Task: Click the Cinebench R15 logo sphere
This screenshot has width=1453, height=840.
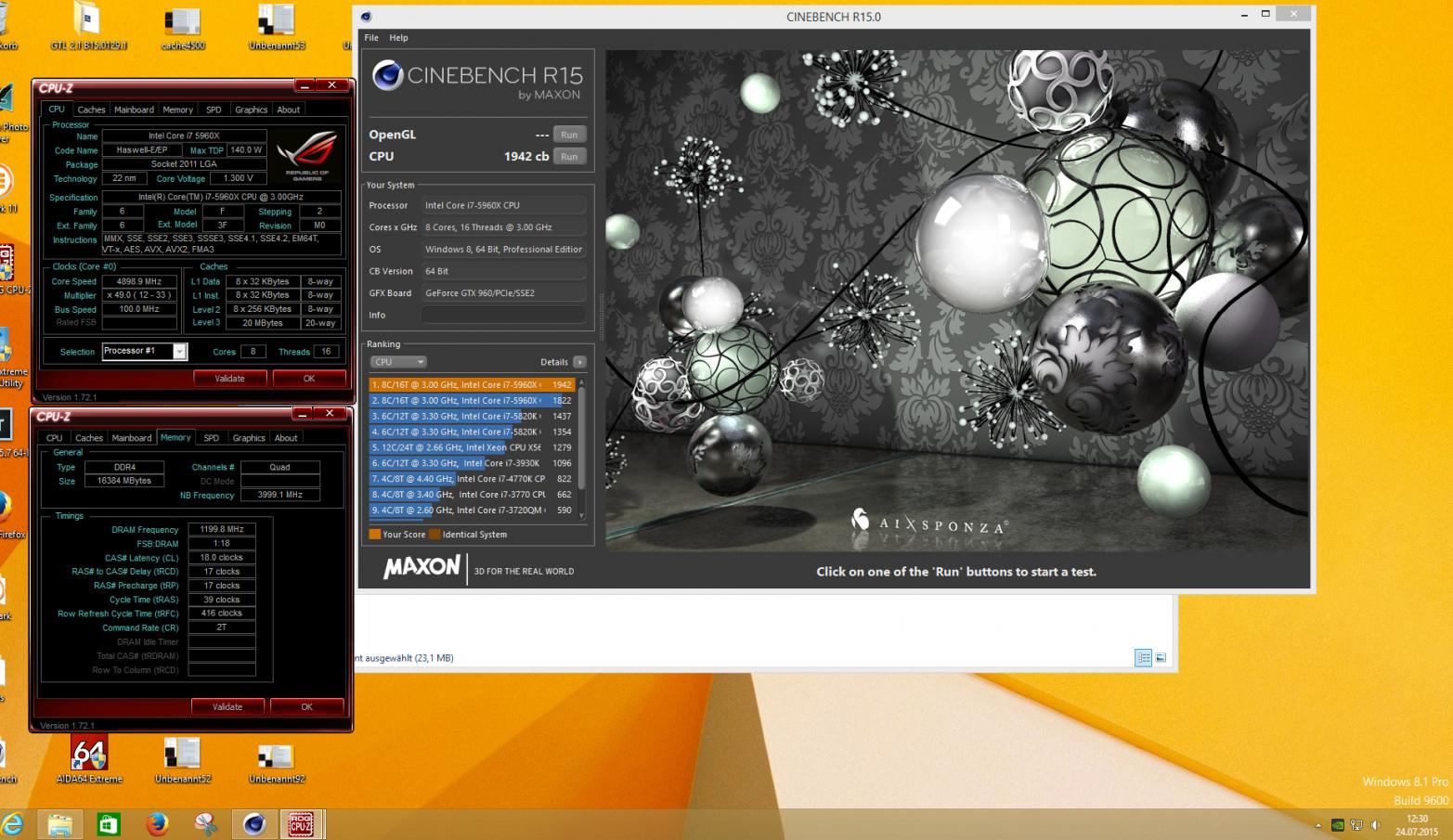Action: pyautogui.click(x=387, y=76)
